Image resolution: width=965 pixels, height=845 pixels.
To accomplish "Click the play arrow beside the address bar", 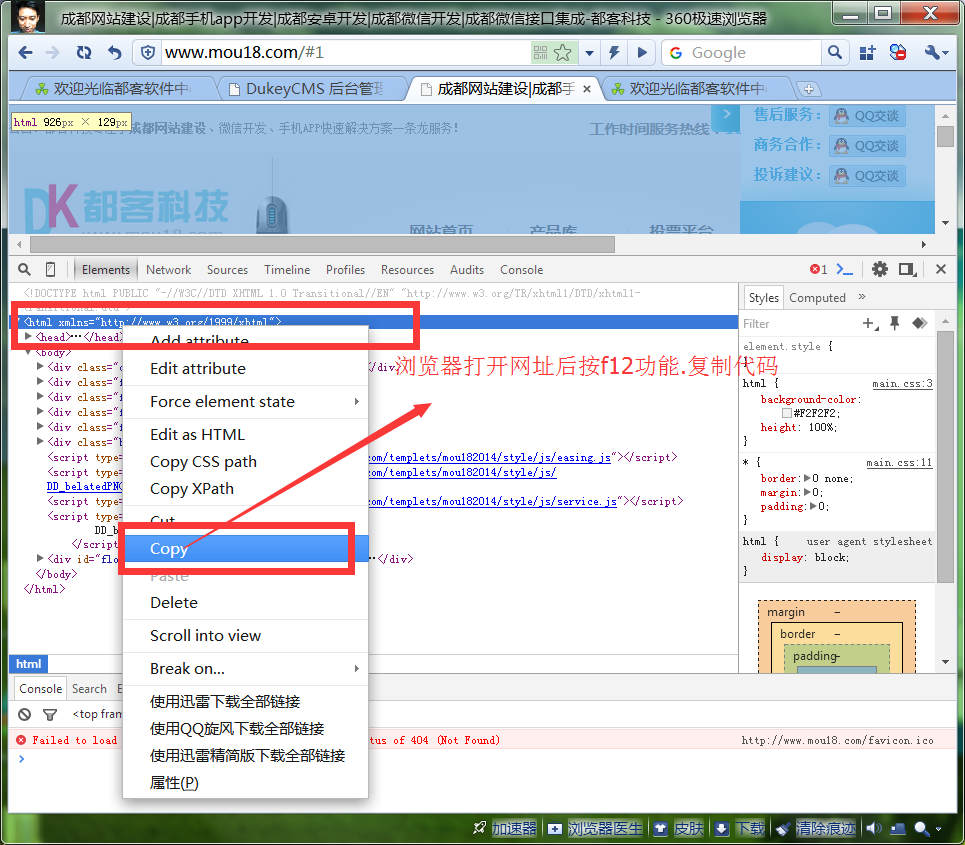I will pyautogui.click(x=642, y=53).
